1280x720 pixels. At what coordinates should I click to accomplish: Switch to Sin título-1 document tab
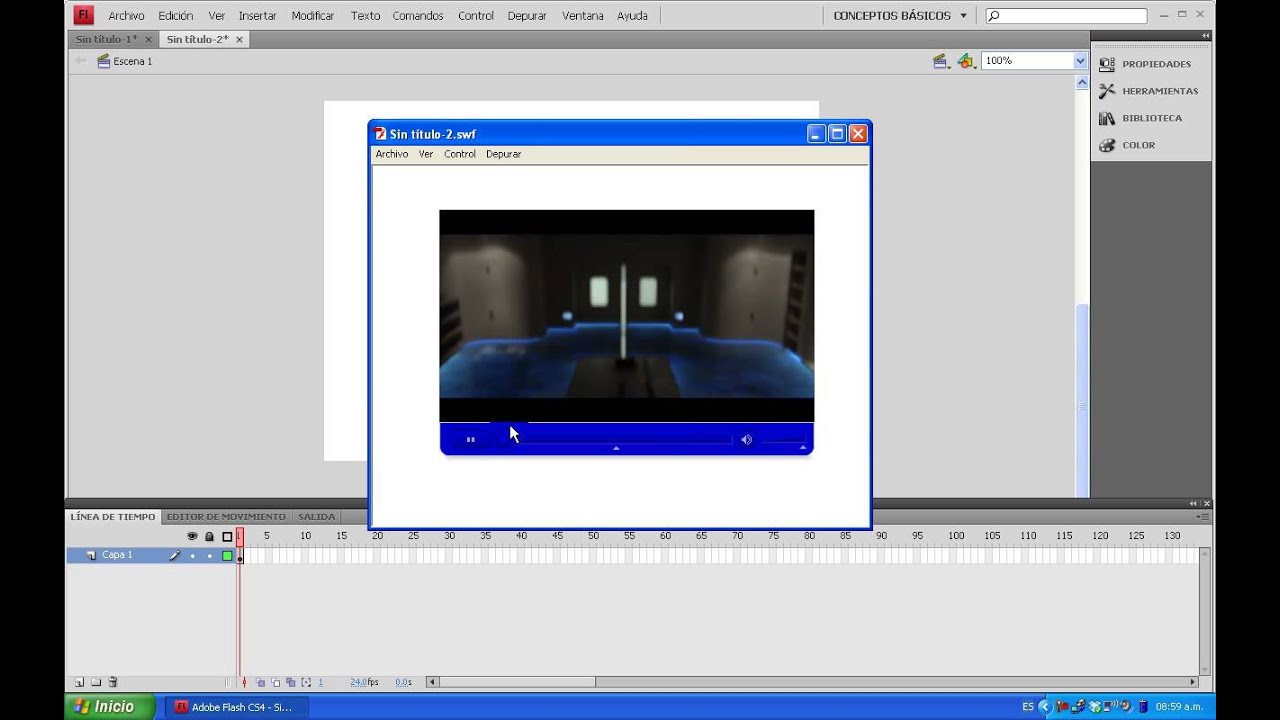106,39
